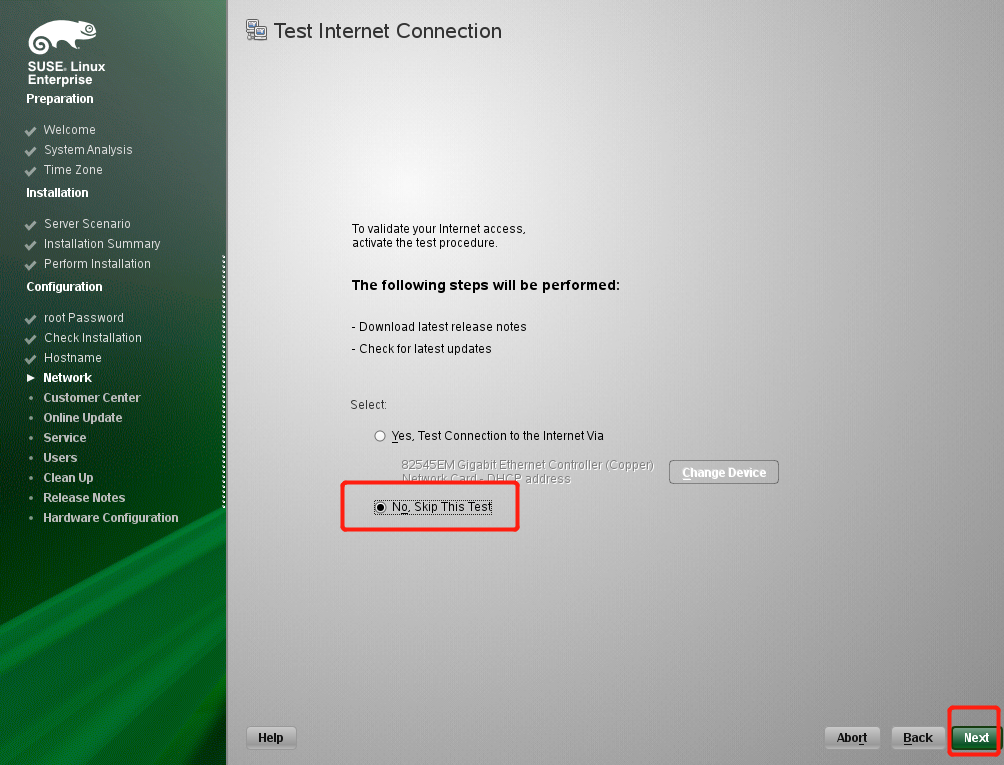
Task: Click the Test Internet Connection page title
Action: (387, 31)
